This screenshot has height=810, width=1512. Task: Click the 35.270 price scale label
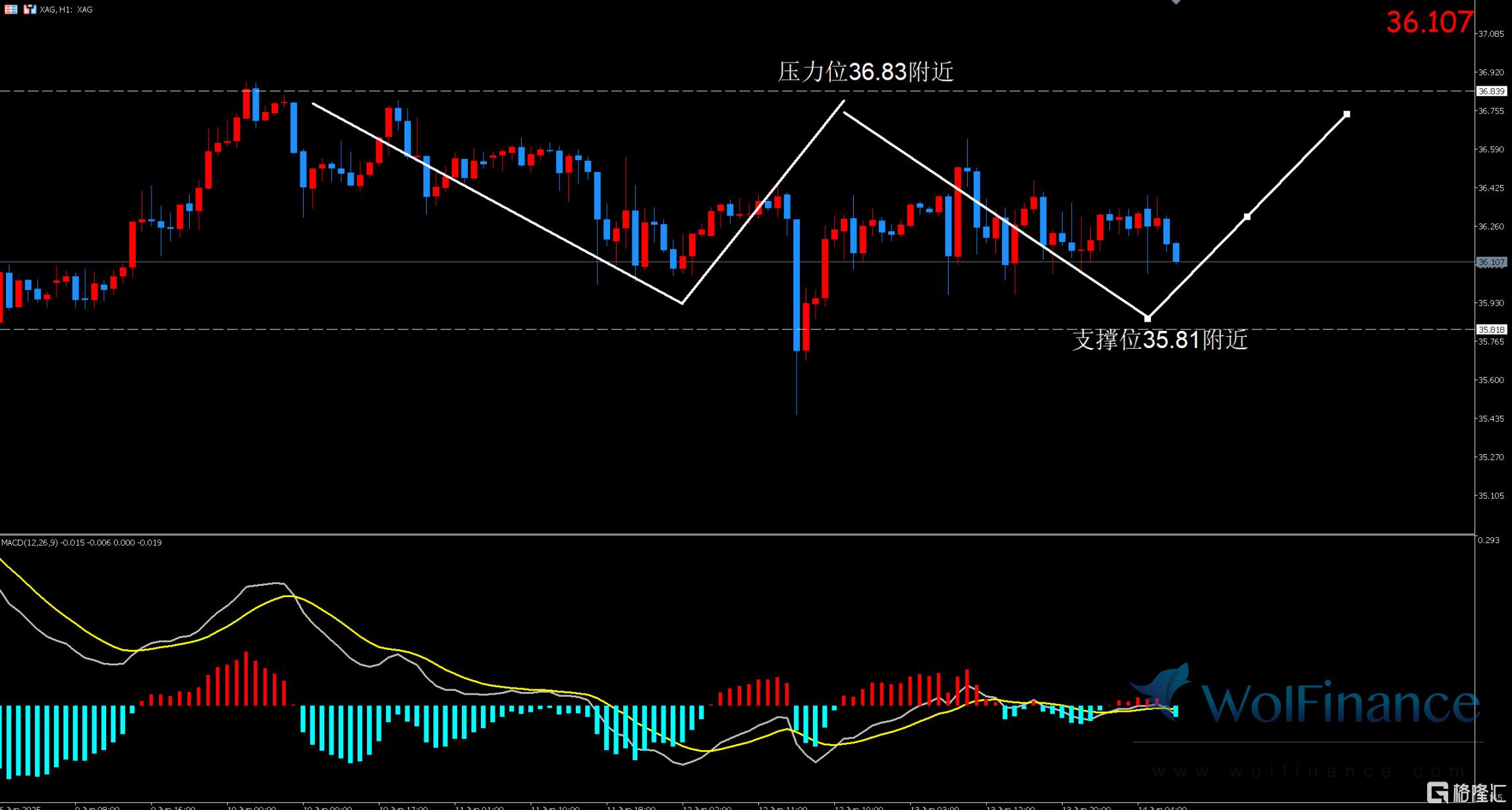1491,457
